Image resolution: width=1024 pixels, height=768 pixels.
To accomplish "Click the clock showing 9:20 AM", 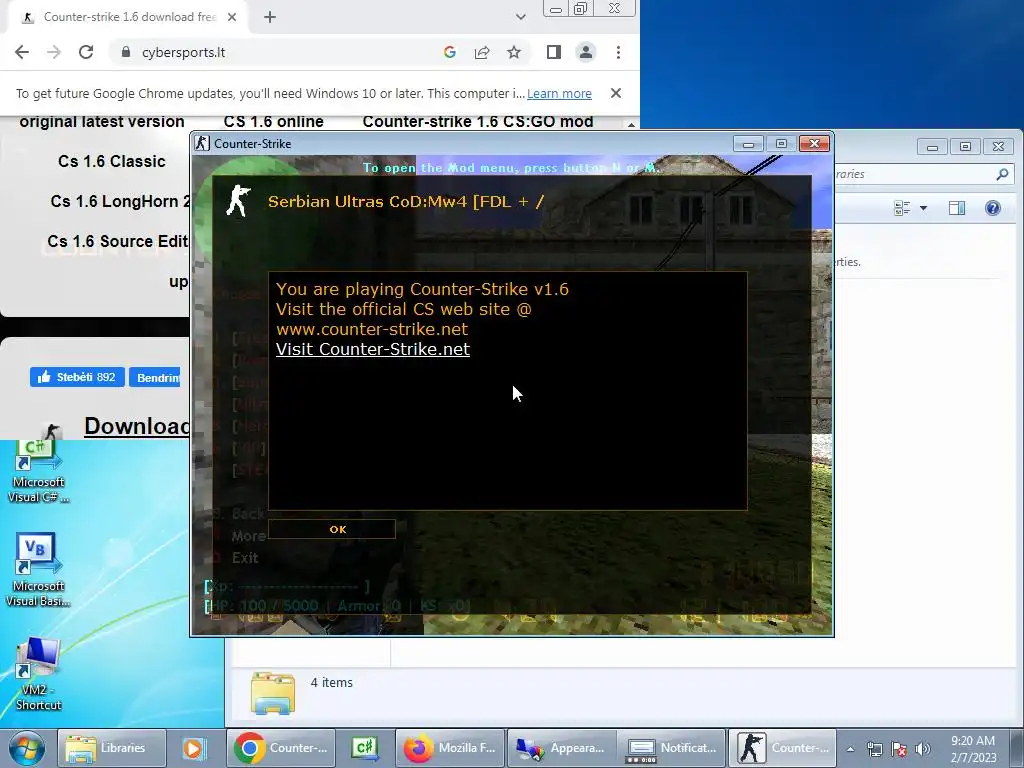I will click(x=973, y=749).
